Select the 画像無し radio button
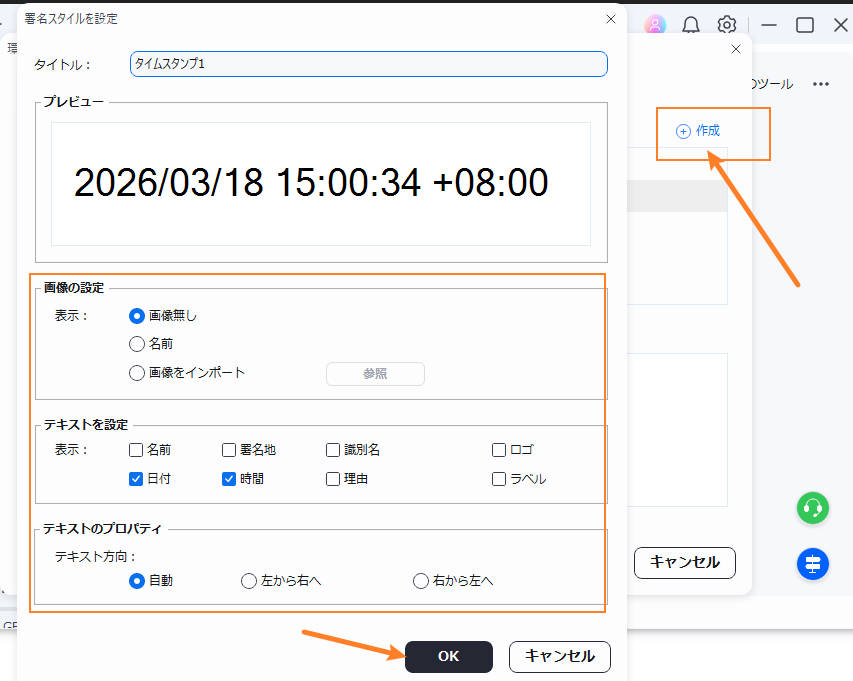The height and width of the screenshot is (681, 853). click(137, 316)
